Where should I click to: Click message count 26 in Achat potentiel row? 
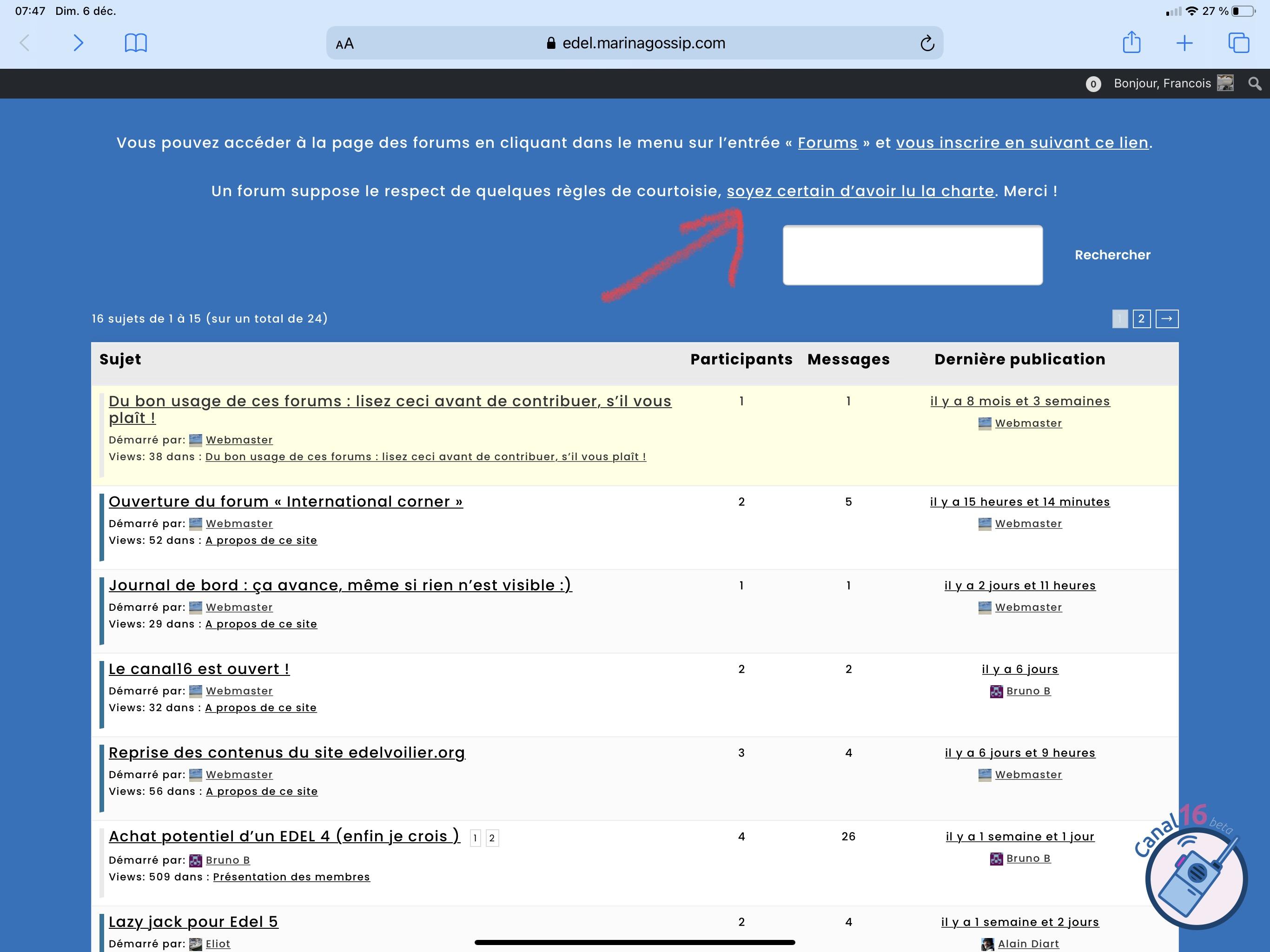[848, 837]
